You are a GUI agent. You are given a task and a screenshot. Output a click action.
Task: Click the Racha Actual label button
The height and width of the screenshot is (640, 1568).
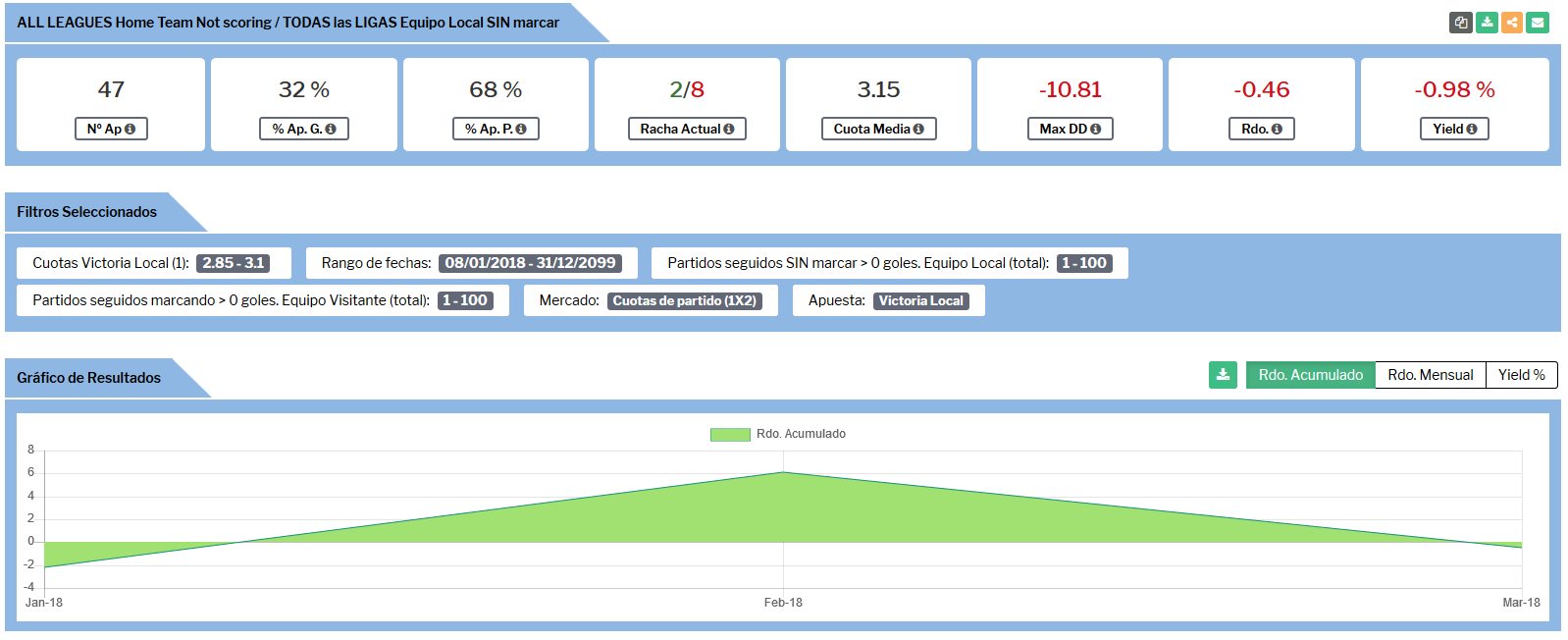[x=687, y=129]
